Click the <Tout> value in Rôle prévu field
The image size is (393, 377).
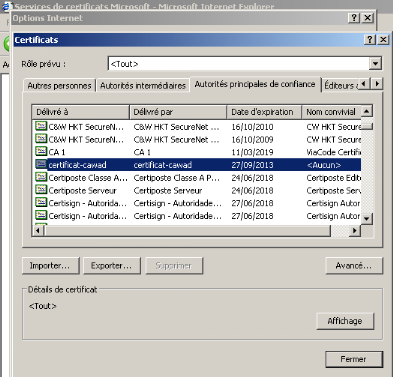[x=124, y=64]
